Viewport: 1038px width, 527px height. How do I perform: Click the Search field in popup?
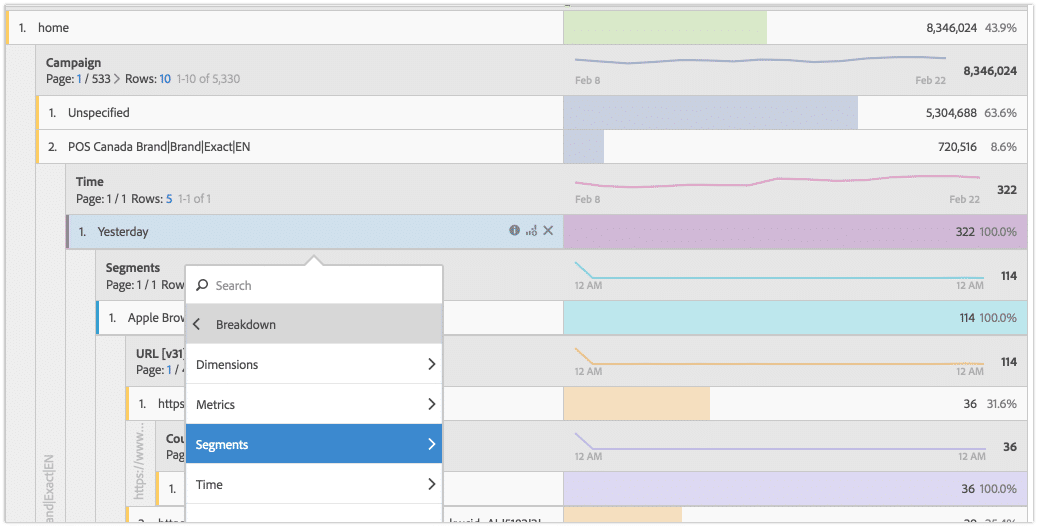[320, 286]
